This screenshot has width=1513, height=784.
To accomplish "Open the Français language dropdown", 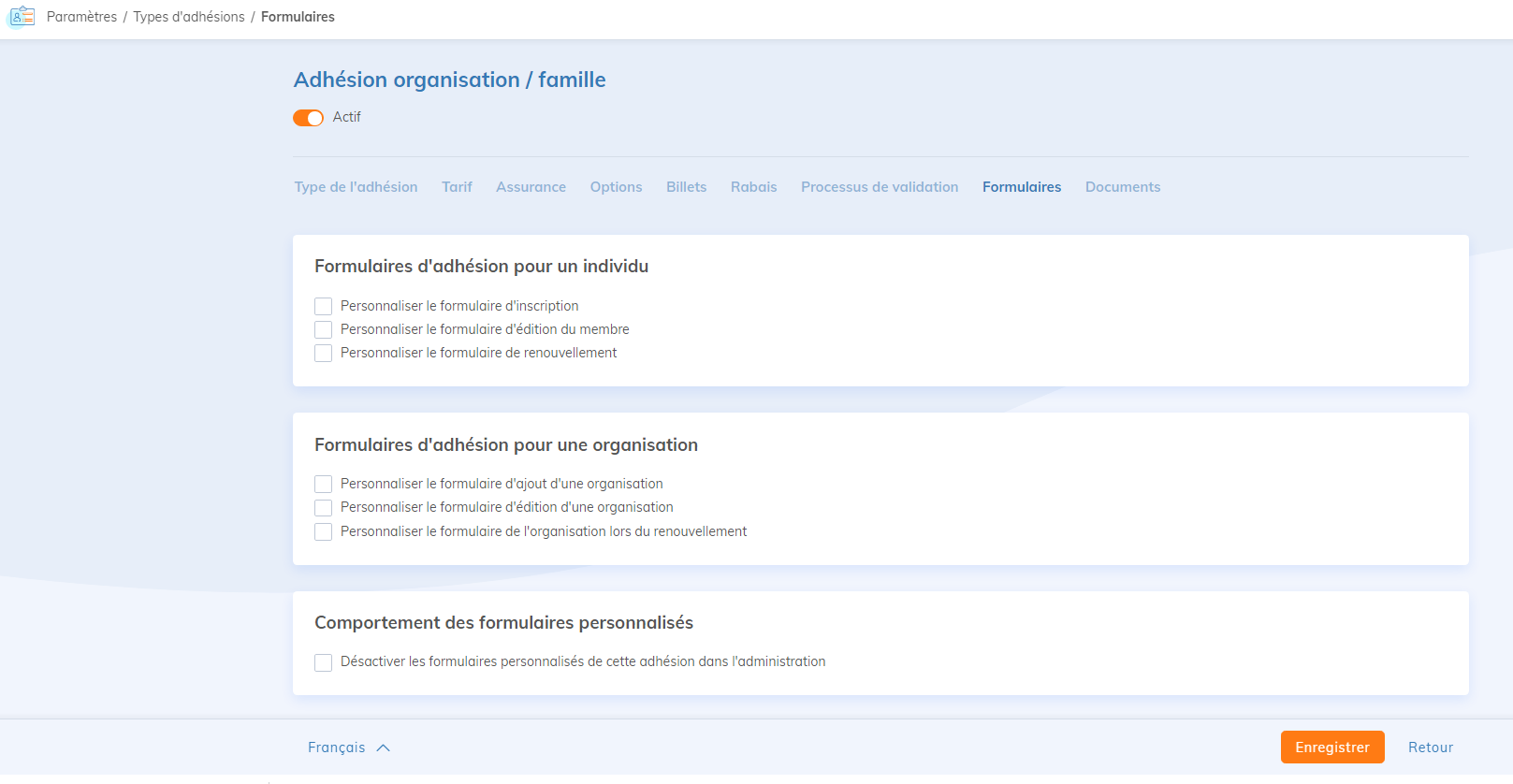I will (x=337, y=748).
